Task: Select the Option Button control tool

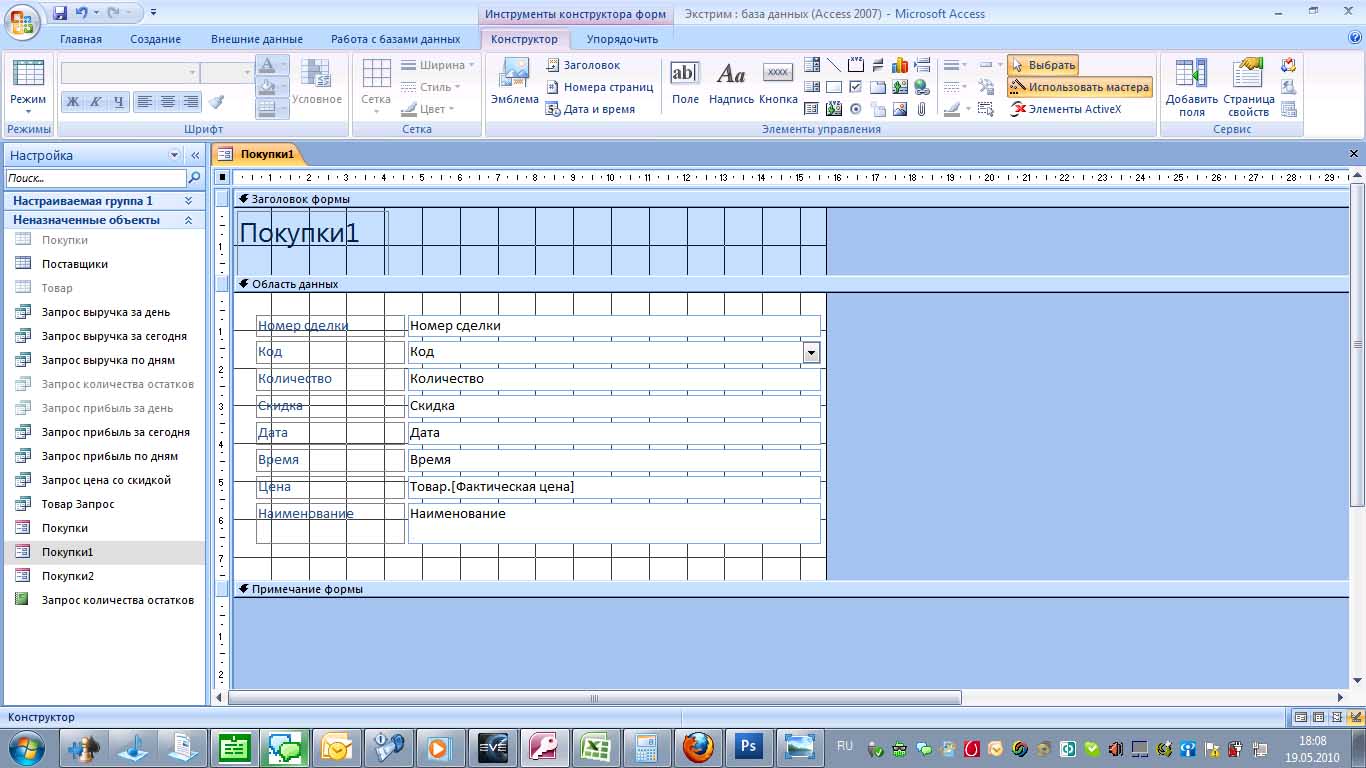Action: pos(856,109)
